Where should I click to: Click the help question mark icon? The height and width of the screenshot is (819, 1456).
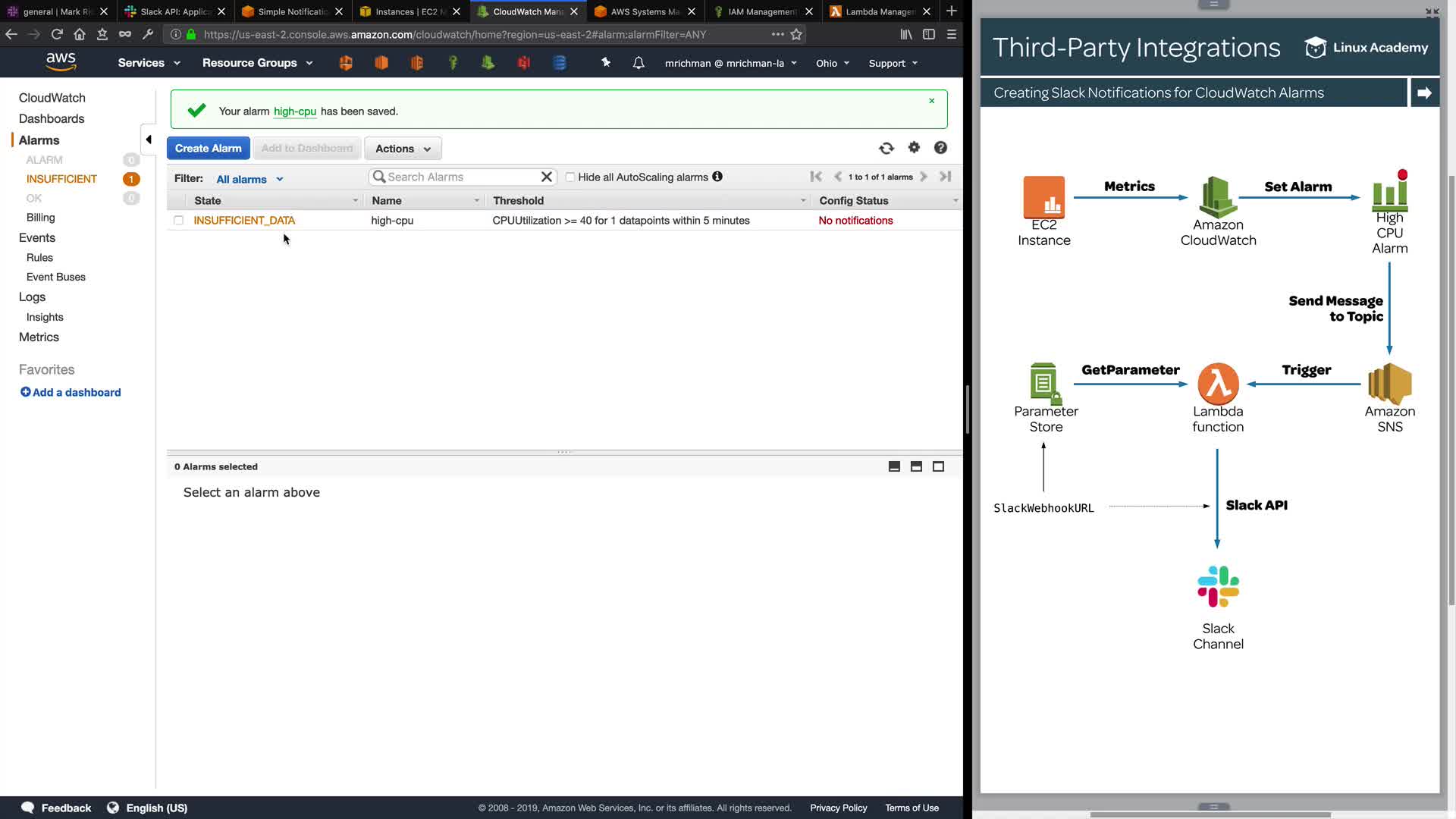click(940, 148)
